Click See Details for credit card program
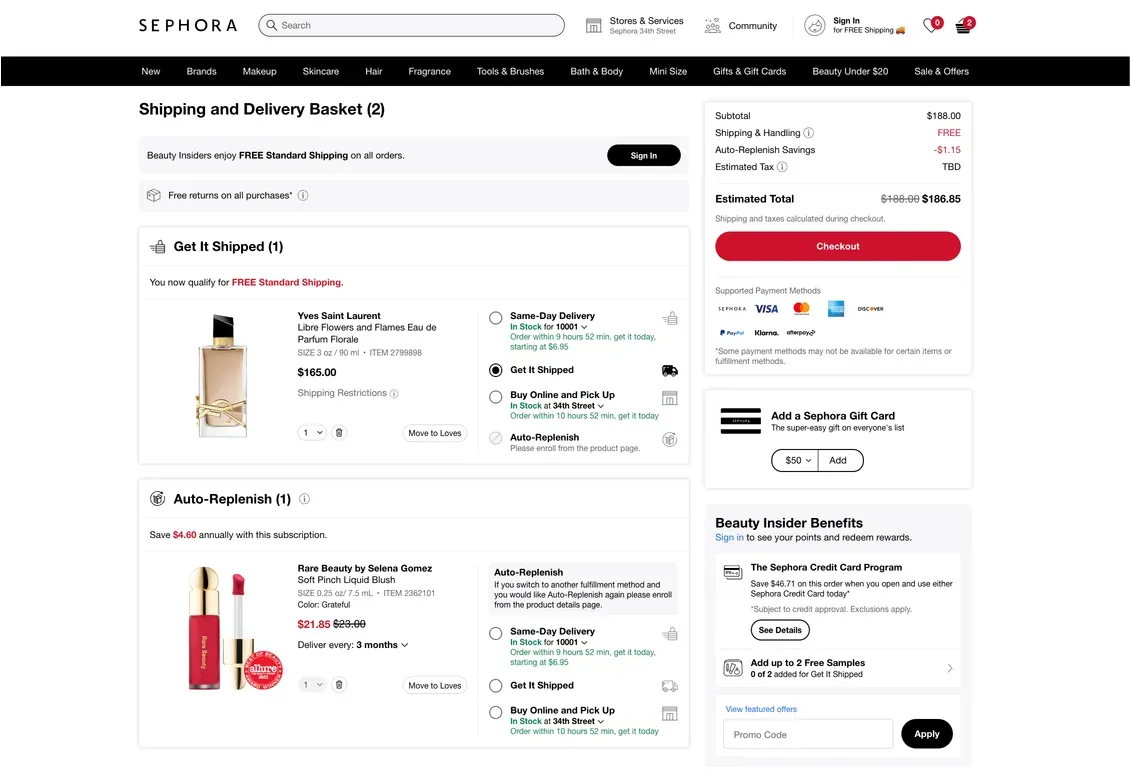The width and height of the screenshot is (1130, 773). 780,630
